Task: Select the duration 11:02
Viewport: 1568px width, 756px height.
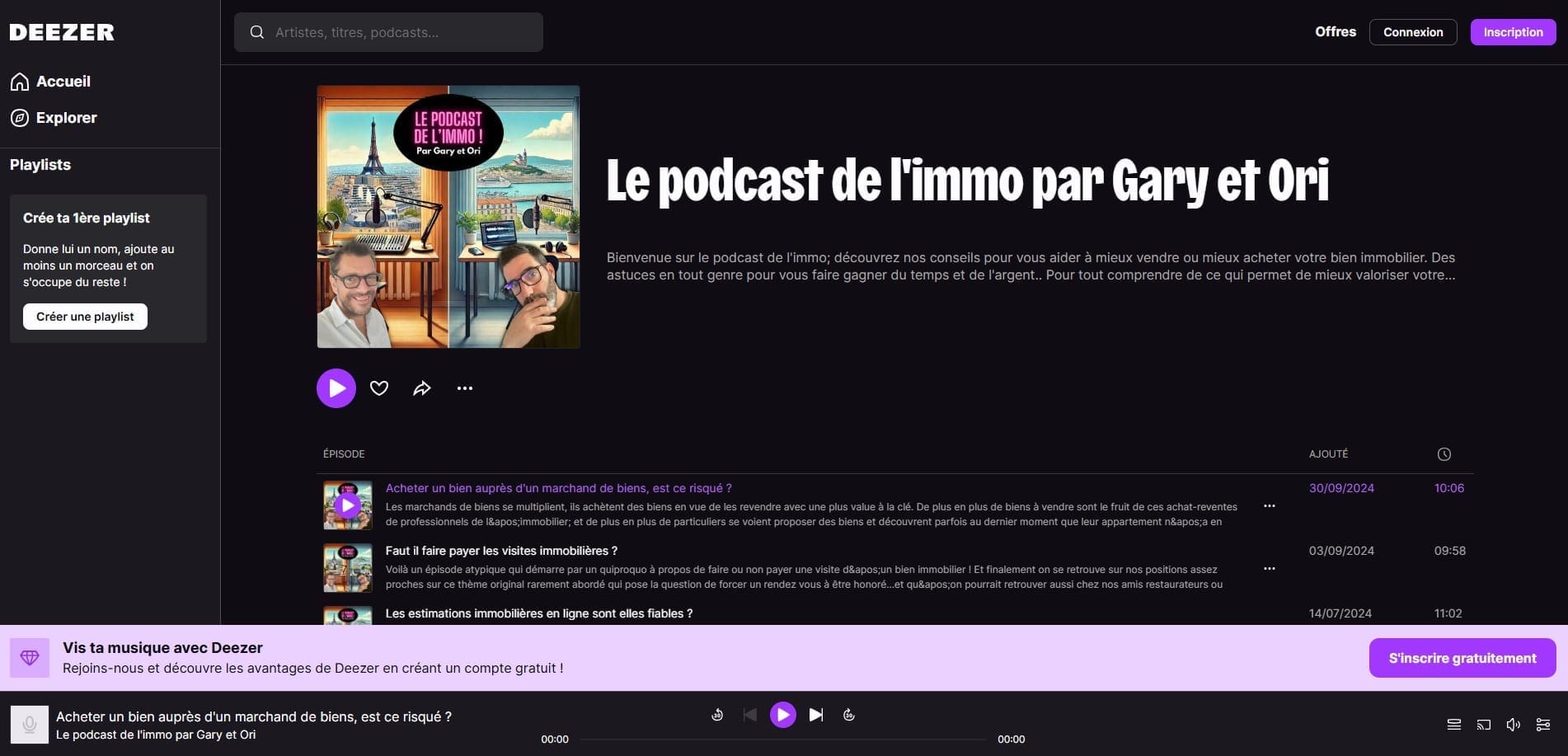Action: coord(1448,613)
